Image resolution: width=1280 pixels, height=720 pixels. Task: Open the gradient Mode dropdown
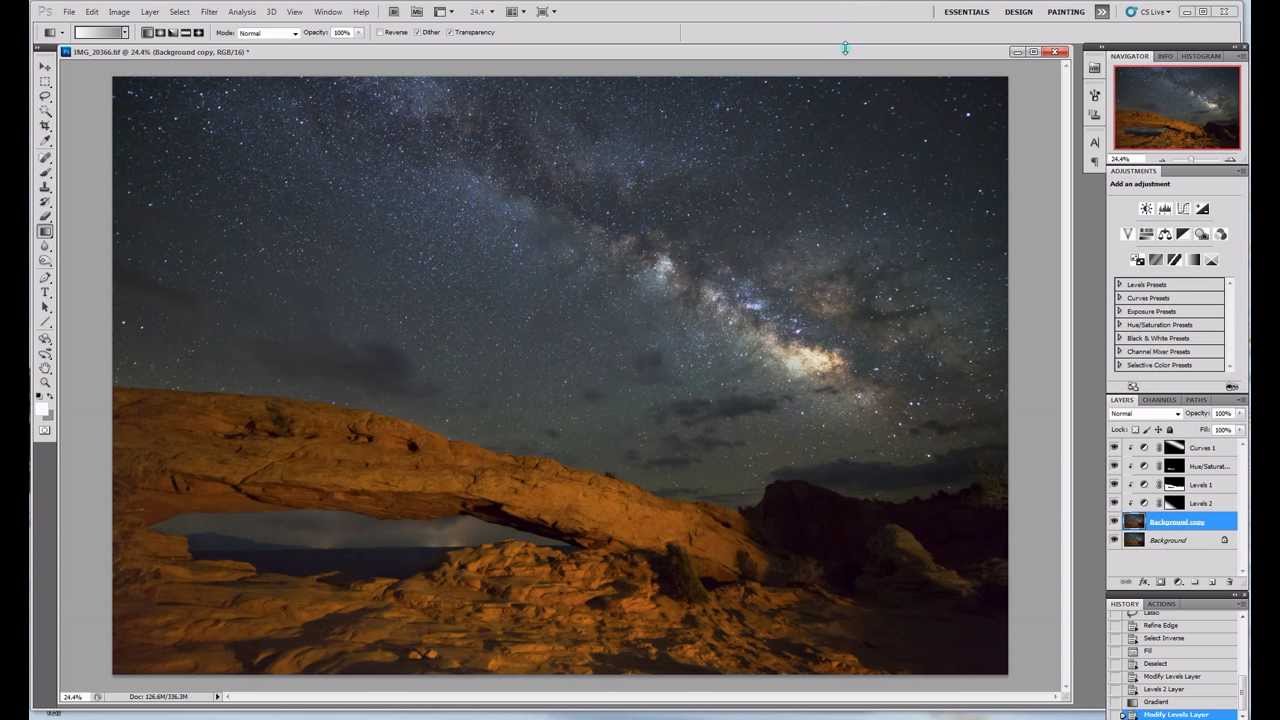pyautogui.click(x=268, y=33)
